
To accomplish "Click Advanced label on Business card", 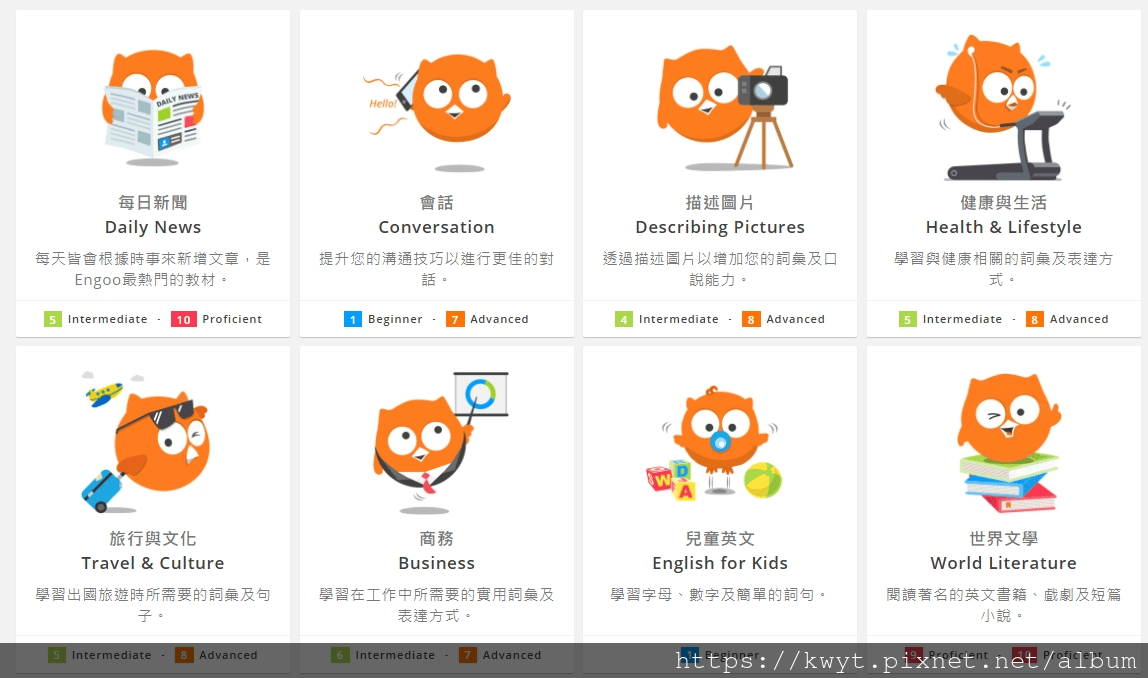I will click(512, 655).
